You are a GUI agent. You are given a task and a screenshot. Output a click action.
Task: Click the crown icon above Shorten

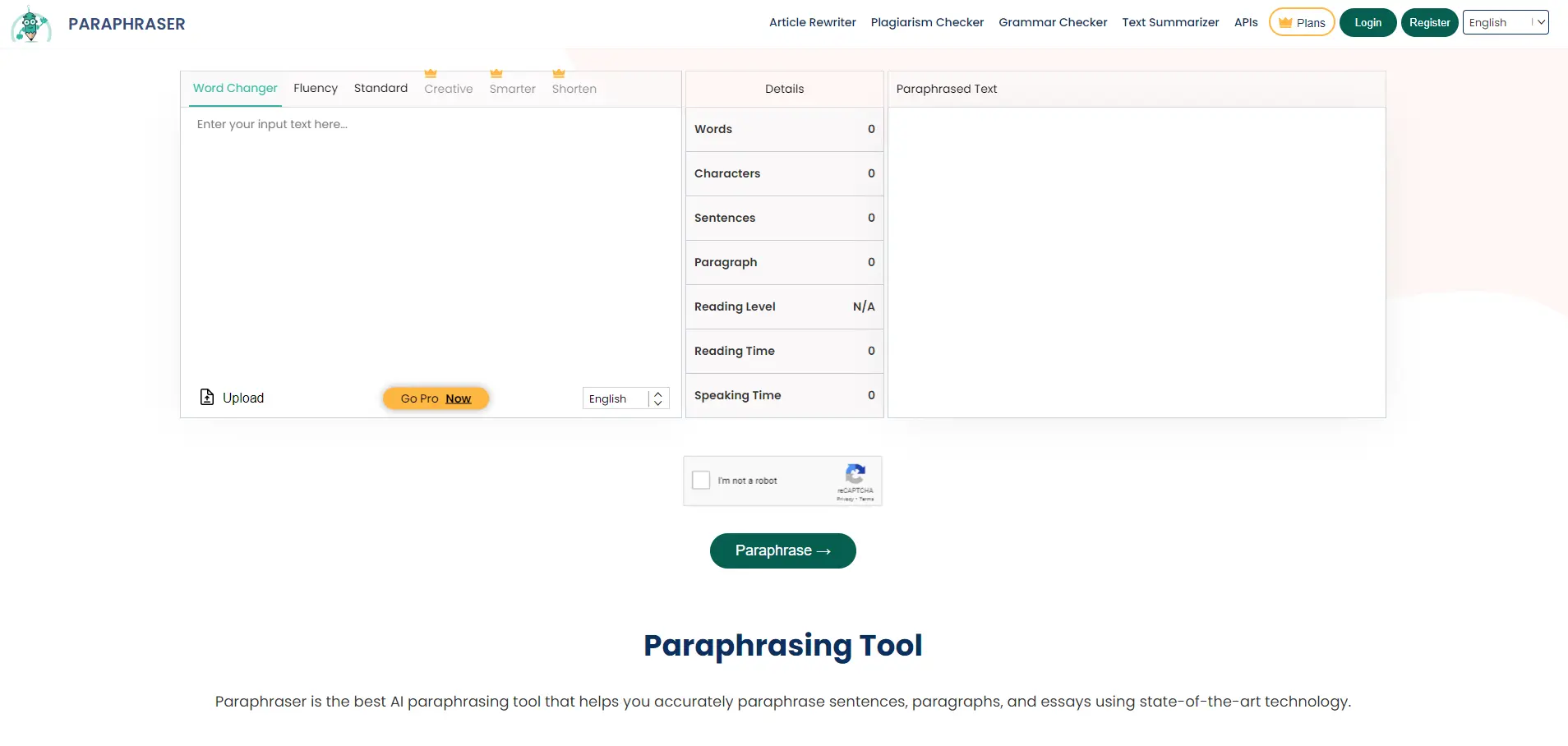coord(559,74)
